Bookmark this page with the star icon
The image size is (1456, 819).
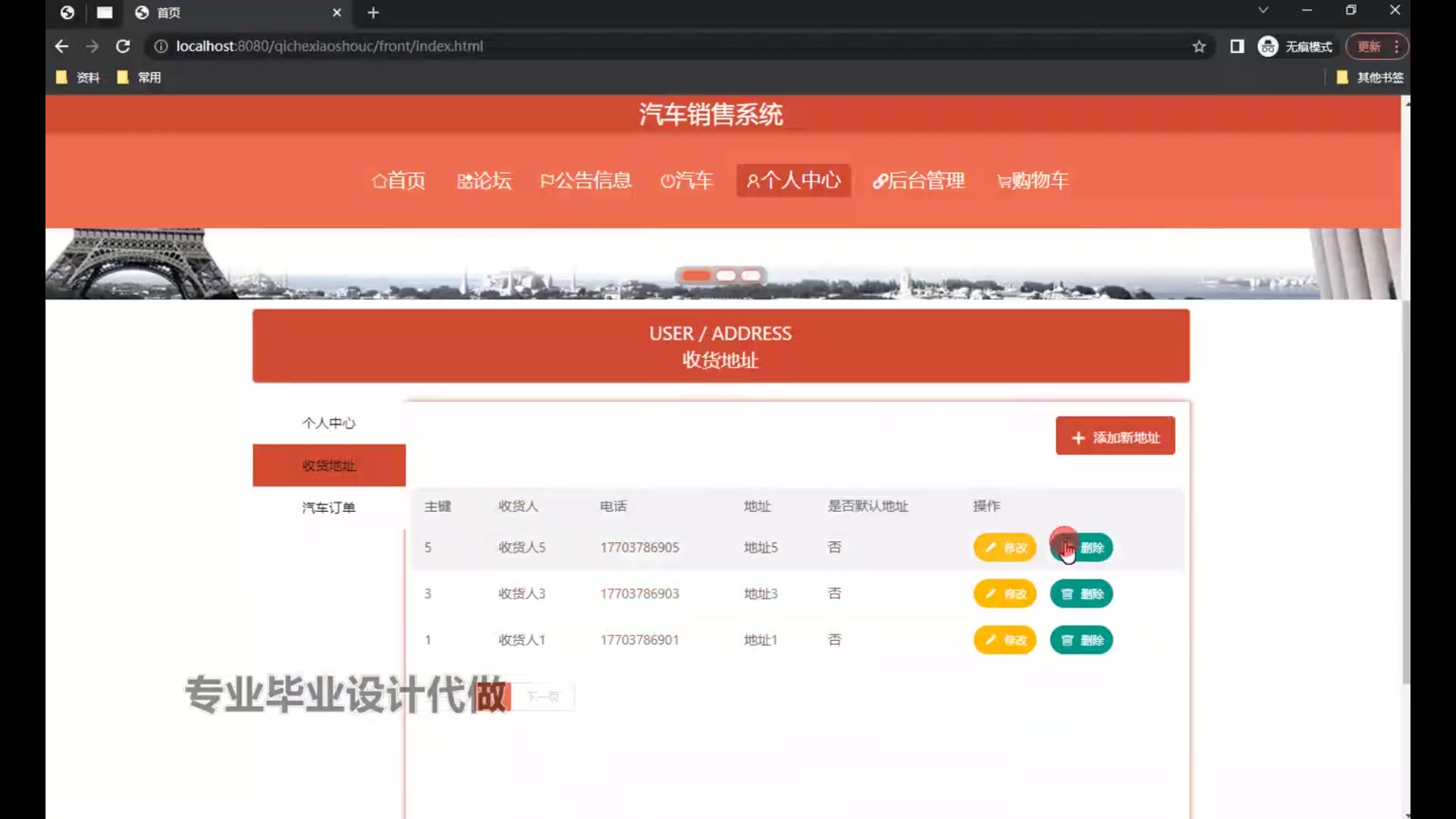click(1199, 46)
